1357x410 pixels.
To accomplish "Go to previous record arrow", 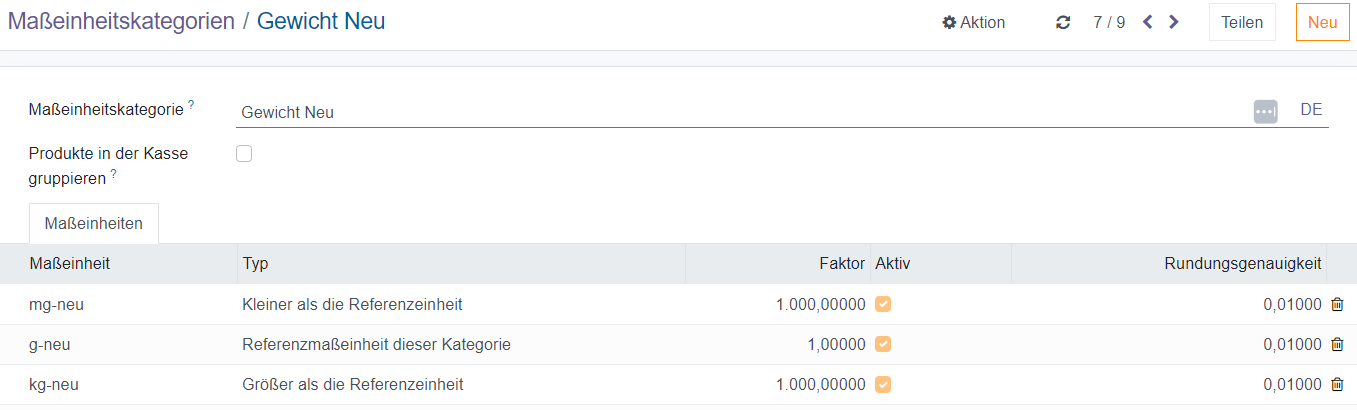I will pos(1148,22).
